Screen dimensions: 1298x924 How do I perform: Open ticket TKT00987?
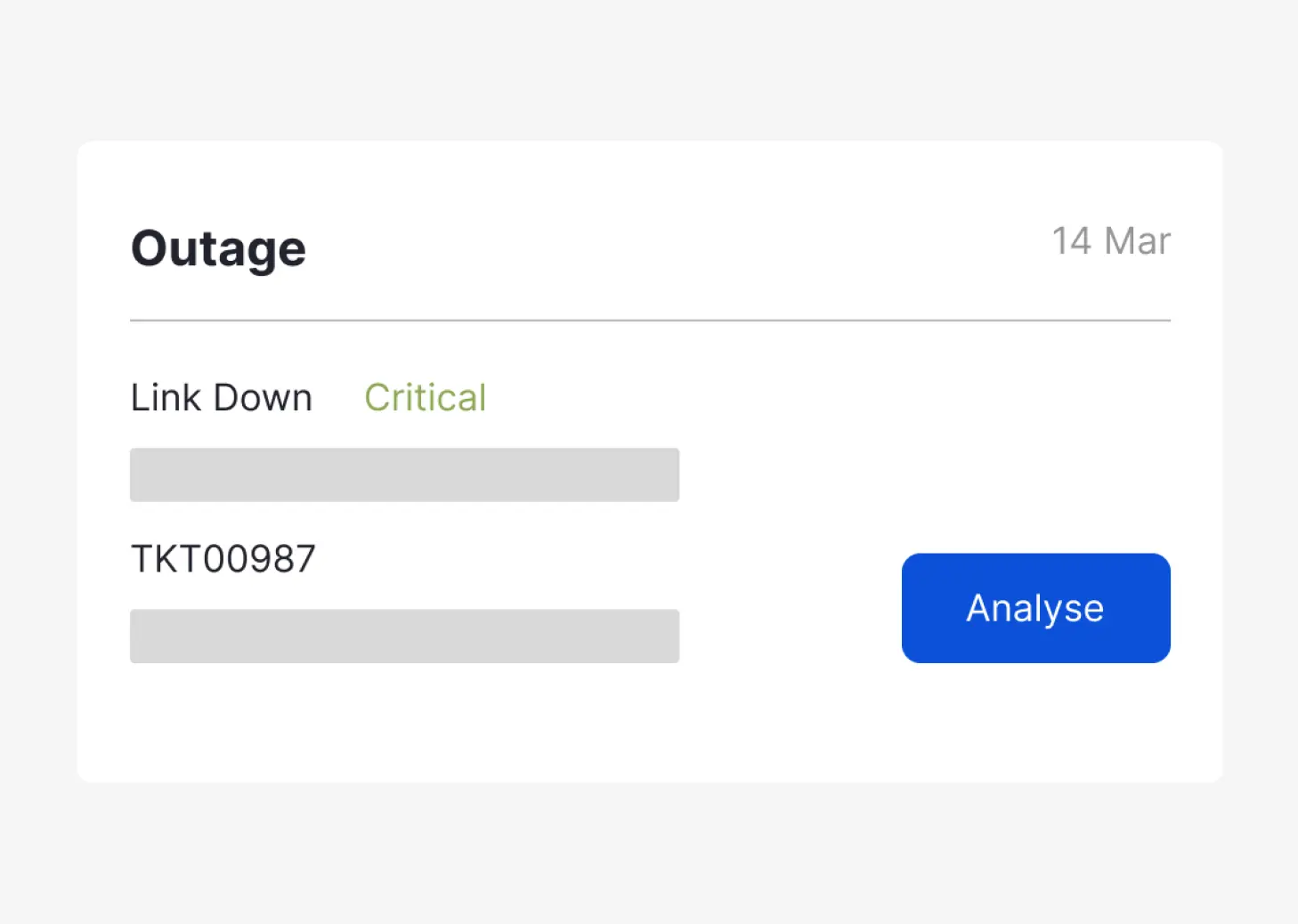(x=223, y=559)
